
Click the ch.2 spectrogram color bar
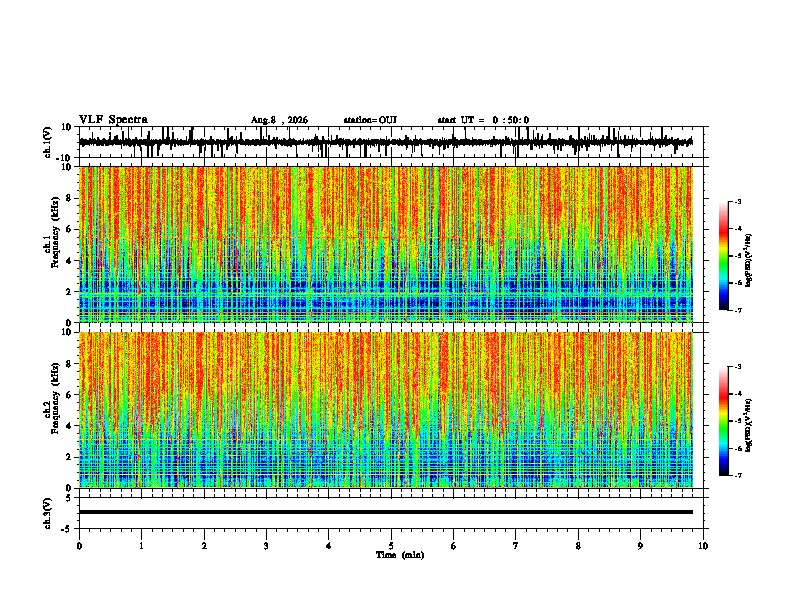click(724, 421)
